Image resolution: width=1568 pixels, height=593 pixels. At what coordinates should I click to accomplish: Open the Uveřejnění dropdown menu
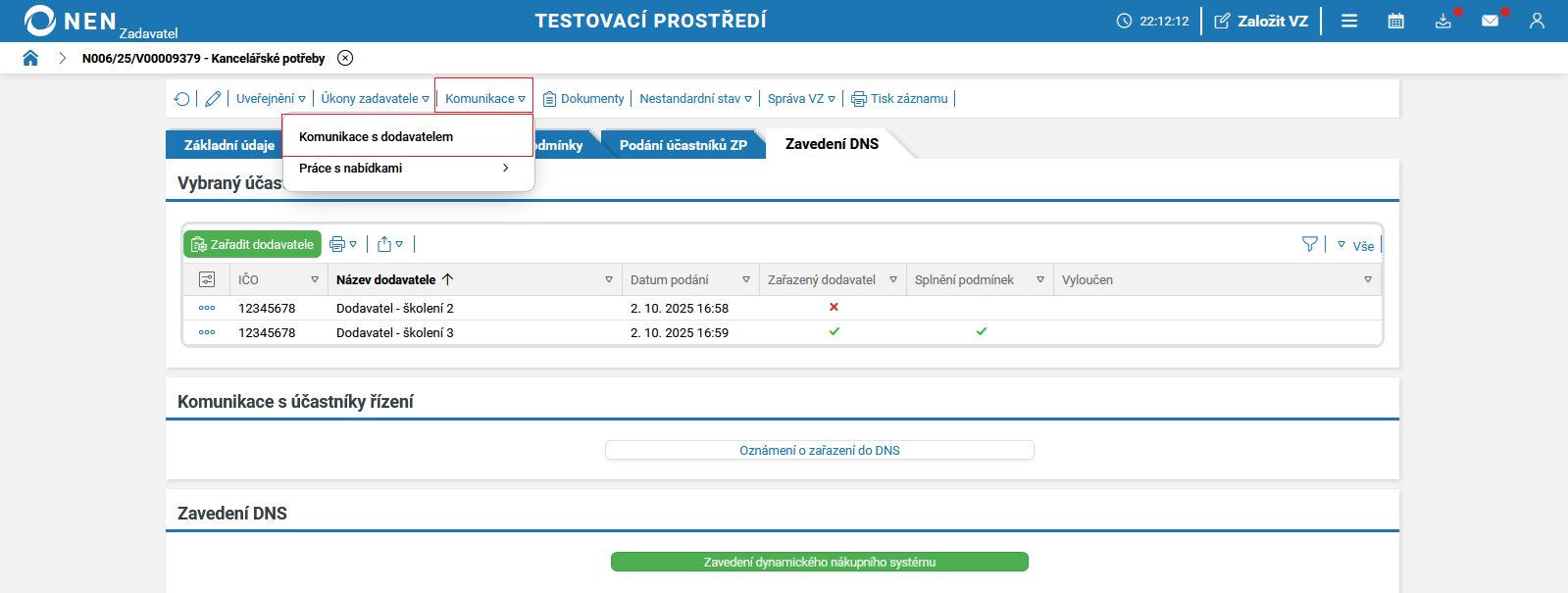(x=271, y=99)
